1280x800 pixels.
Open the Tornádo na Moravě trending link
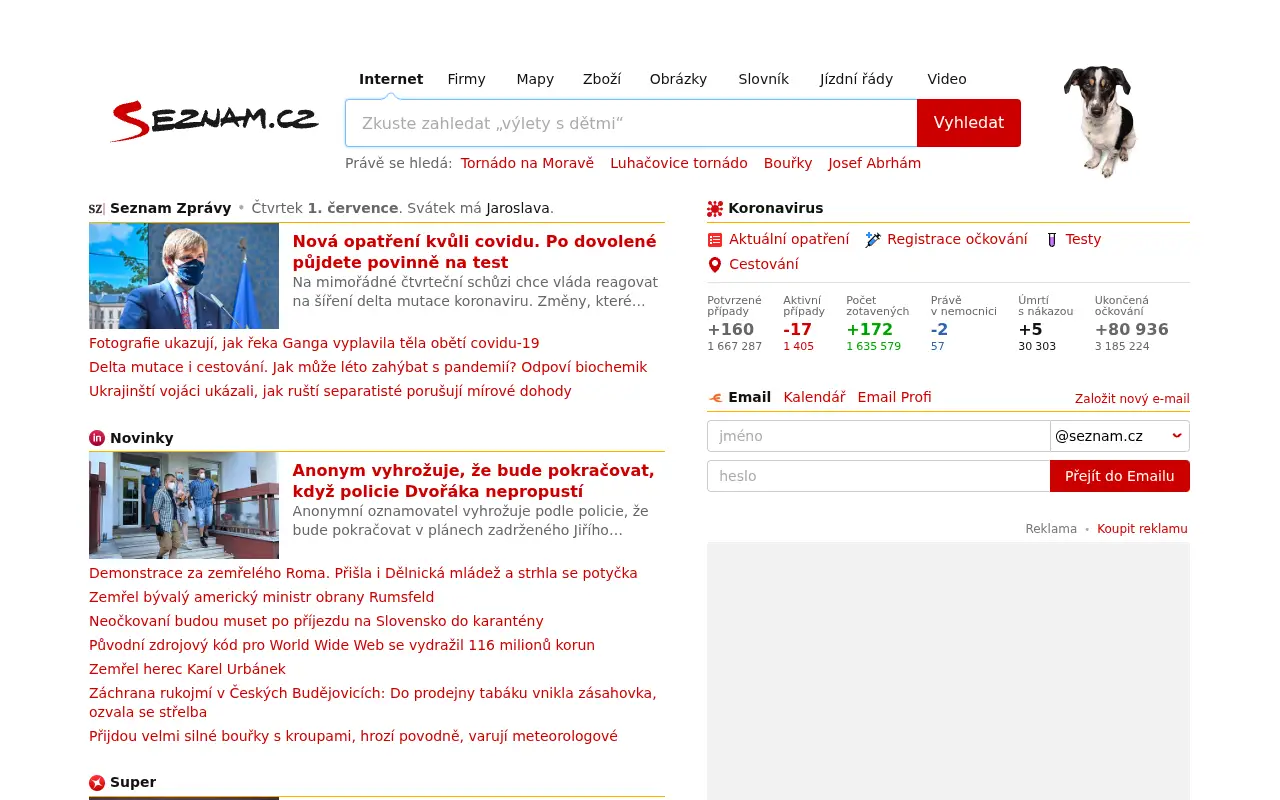527,163
